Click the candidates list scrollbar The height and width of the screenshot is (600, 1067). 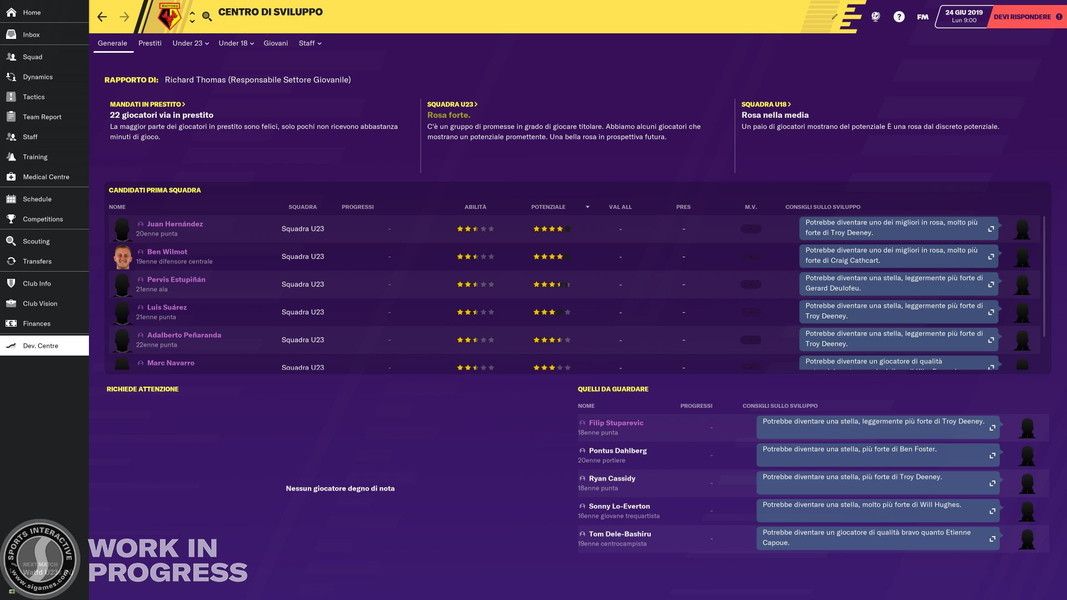pos(1044,276)
